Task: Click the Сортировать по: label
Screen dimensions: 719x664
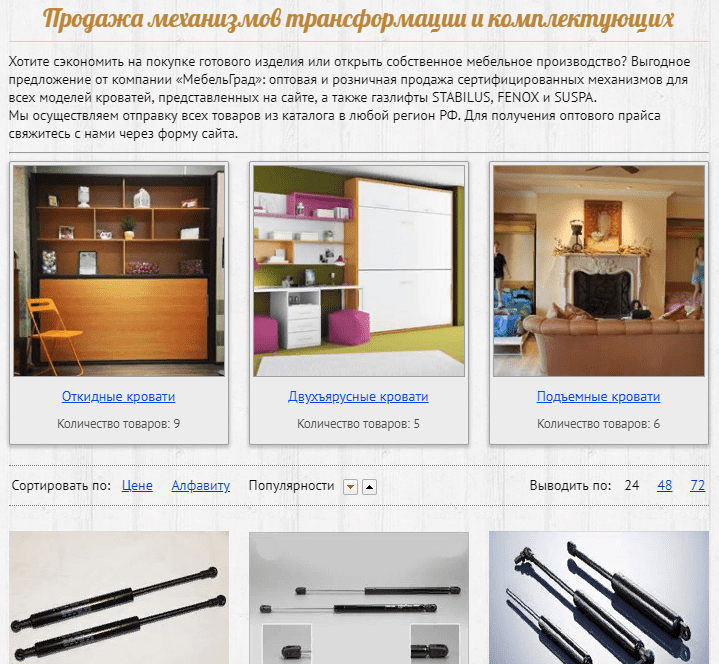Action: click(x=61, y=485)
